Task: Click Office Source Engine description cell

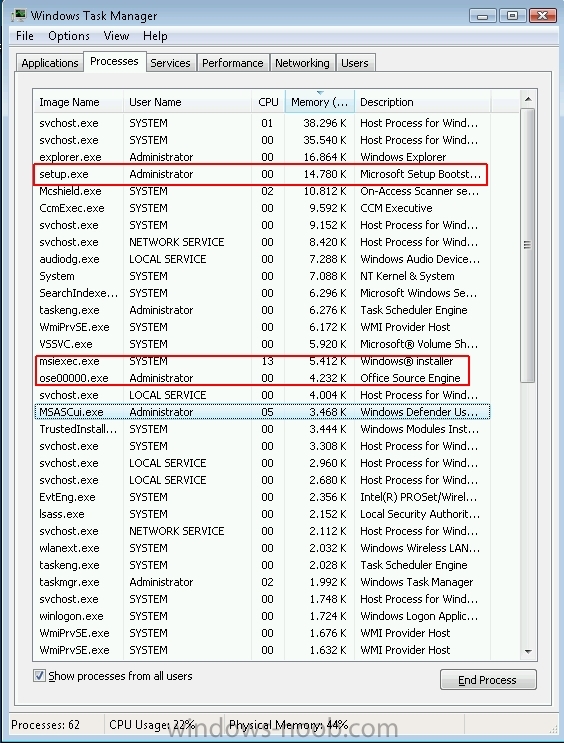Action: [x=410, y=378]
